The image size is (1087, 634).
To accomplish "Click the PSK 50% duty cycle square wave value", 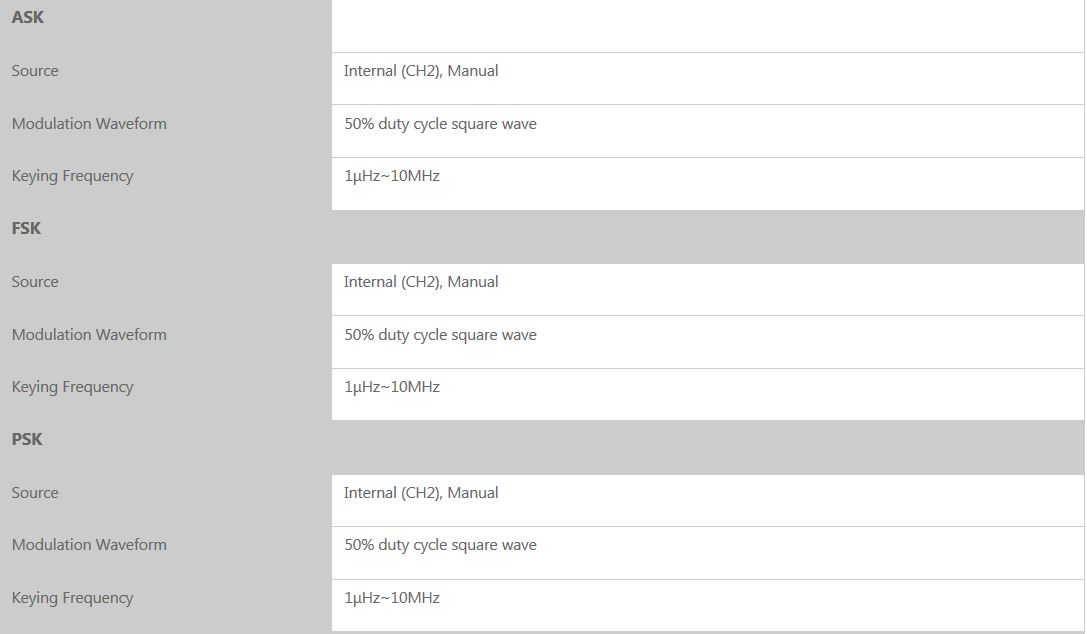I will tap(440, 545).
